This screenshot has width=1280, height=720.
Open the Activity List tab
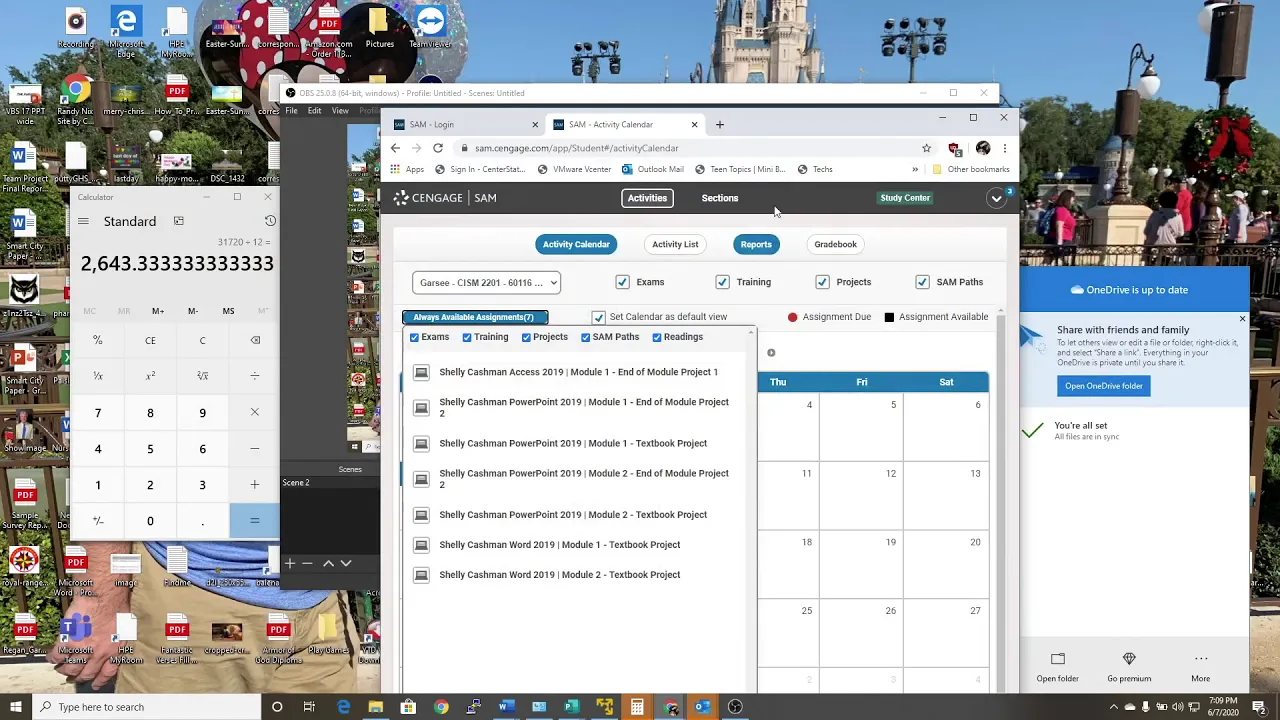tap(675, 244)
